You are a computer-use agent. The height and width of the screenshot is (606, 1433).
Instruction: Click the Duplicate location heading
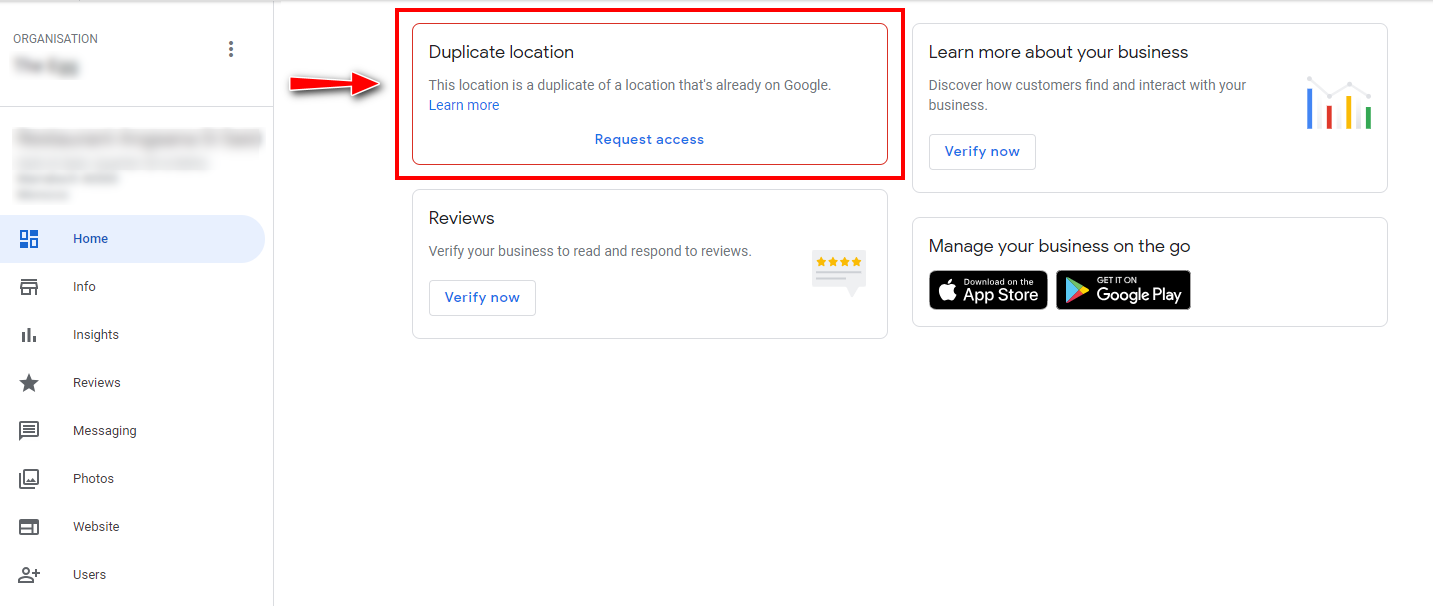click(x=501, y=52)
